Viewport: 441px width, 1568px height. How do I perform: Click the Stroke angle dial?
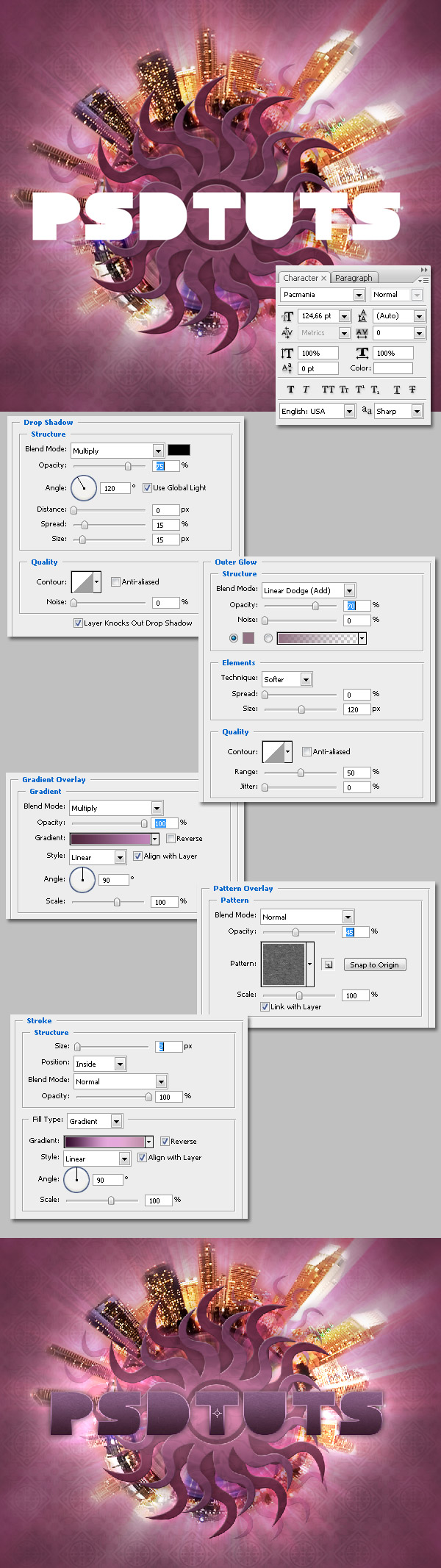point(76,1179)
